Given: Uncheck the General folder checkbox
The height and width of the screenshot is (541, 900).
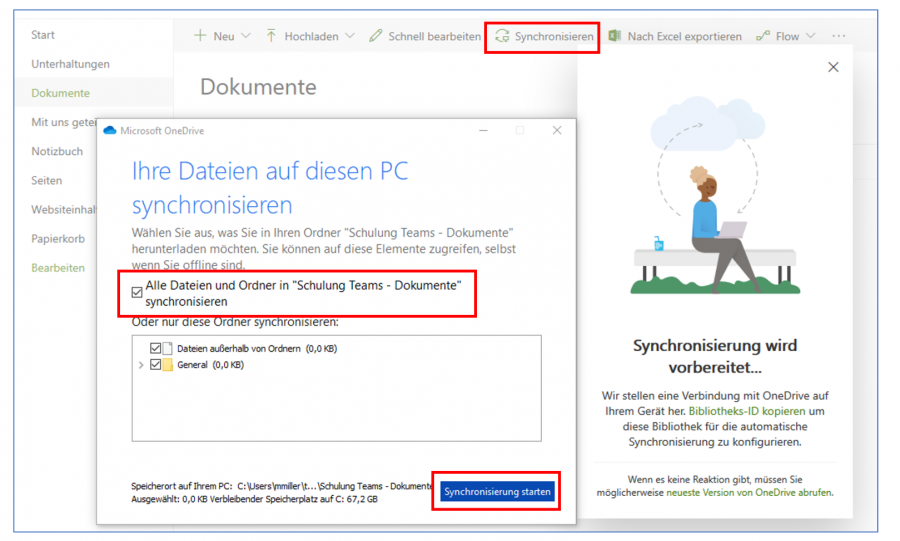Looking at the screenshot, I should [155, 364].
